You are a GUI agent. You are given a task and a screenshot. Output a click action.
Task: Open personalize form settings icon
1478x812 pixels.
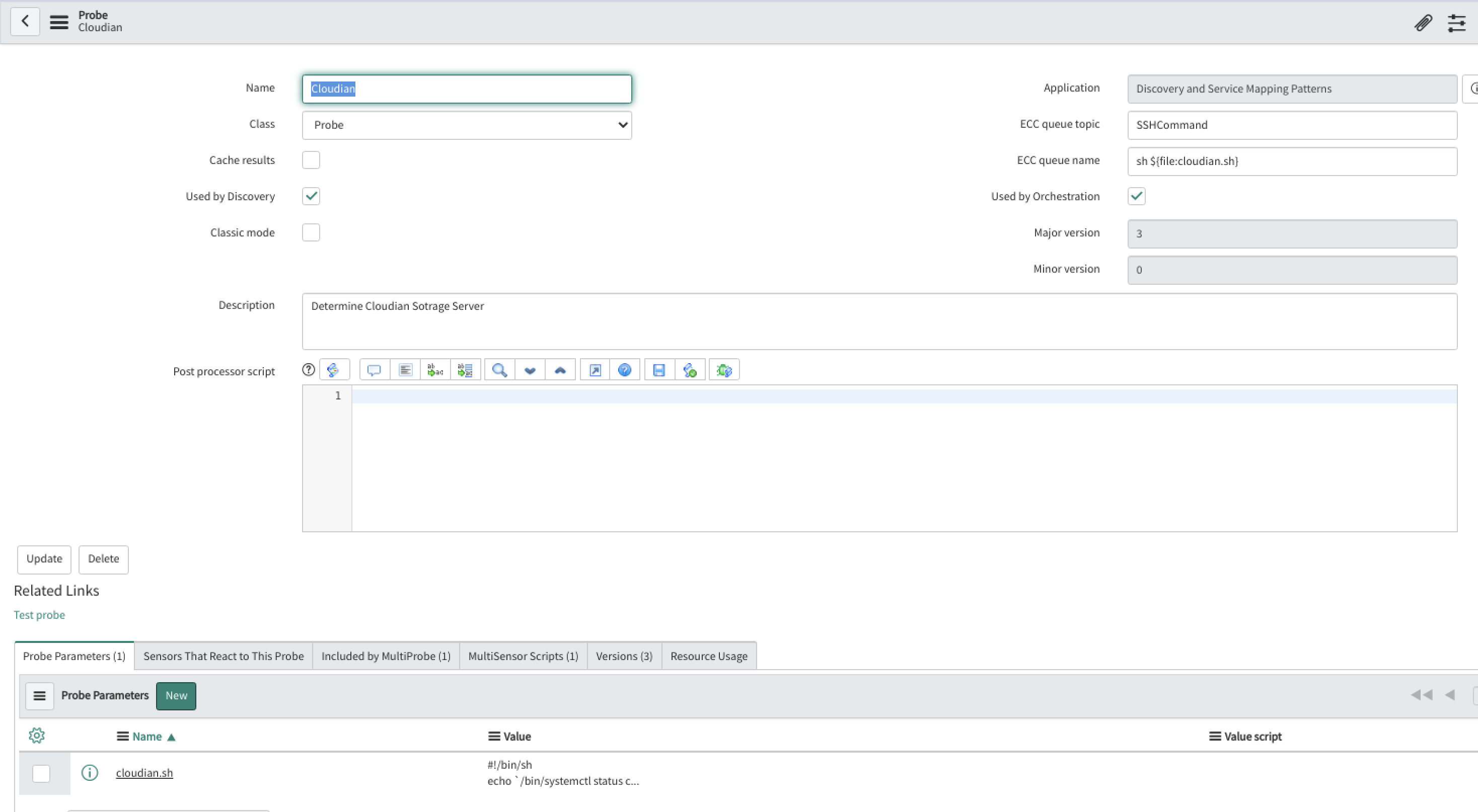(x=1457, y=23)
